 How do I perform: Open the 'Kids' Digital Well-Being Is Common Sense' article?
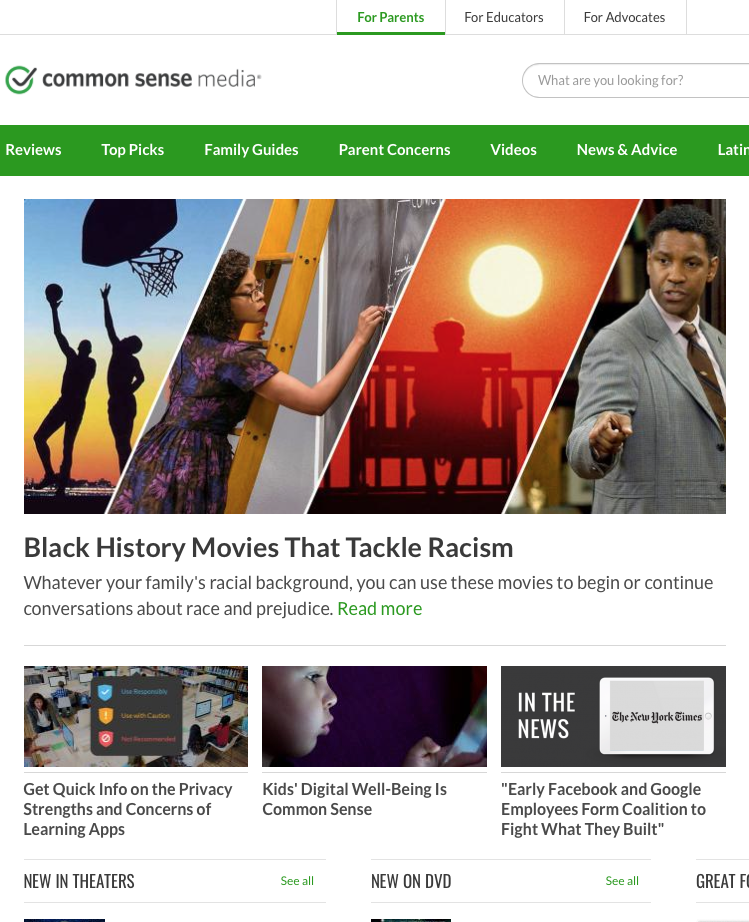(355, 799)
